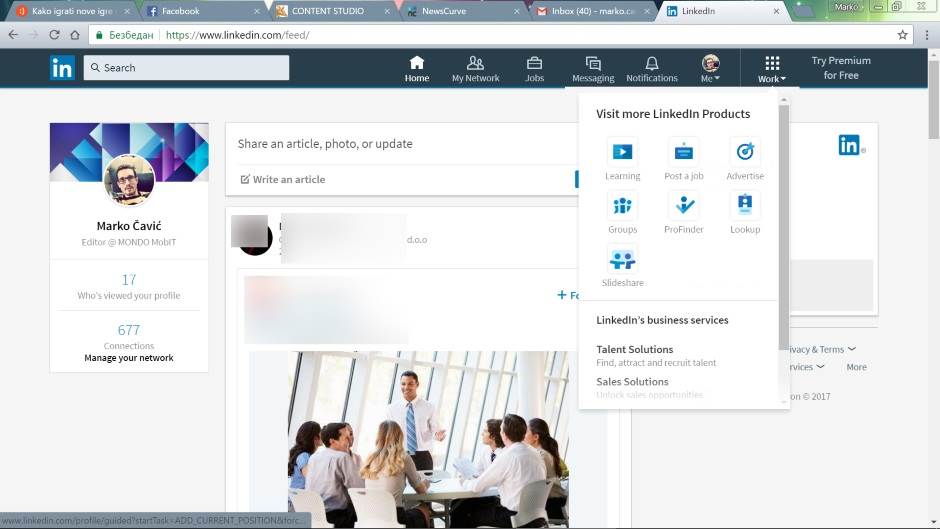Click Manage your network
Viewport: 940px width, 529px height.
click(129, 358)
